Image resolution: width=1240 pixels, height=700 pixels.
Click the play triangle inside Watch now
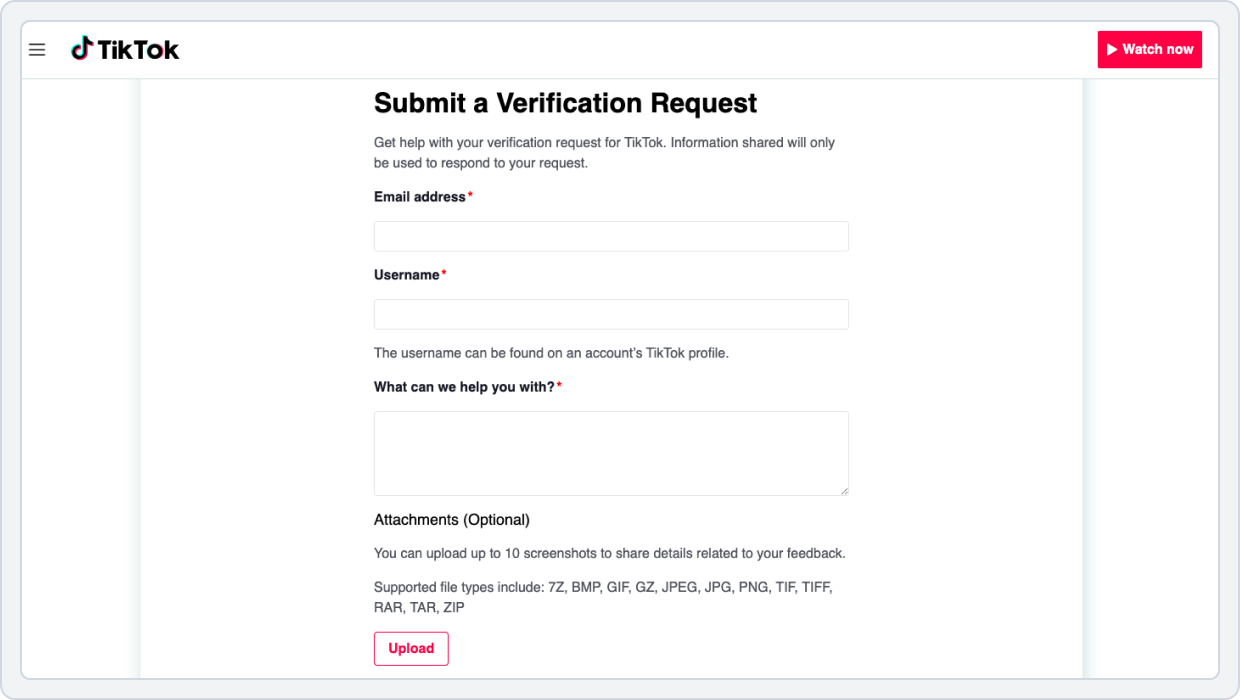[1113, 49]
